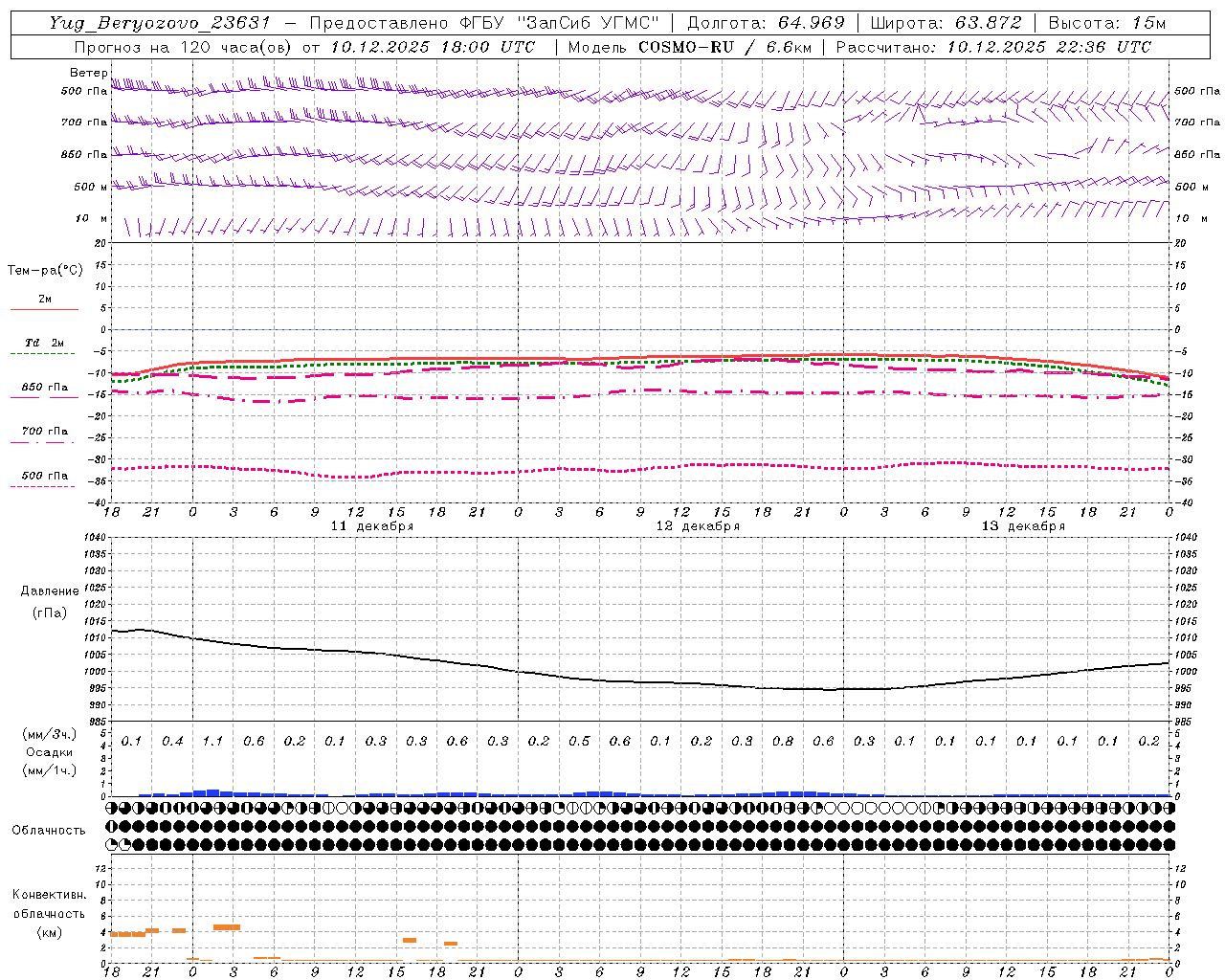Image resolution: width=1225 pixels, height=980 pixels.
Task: Click the (км) unit label for convective cloud
Action: [49, 932]
